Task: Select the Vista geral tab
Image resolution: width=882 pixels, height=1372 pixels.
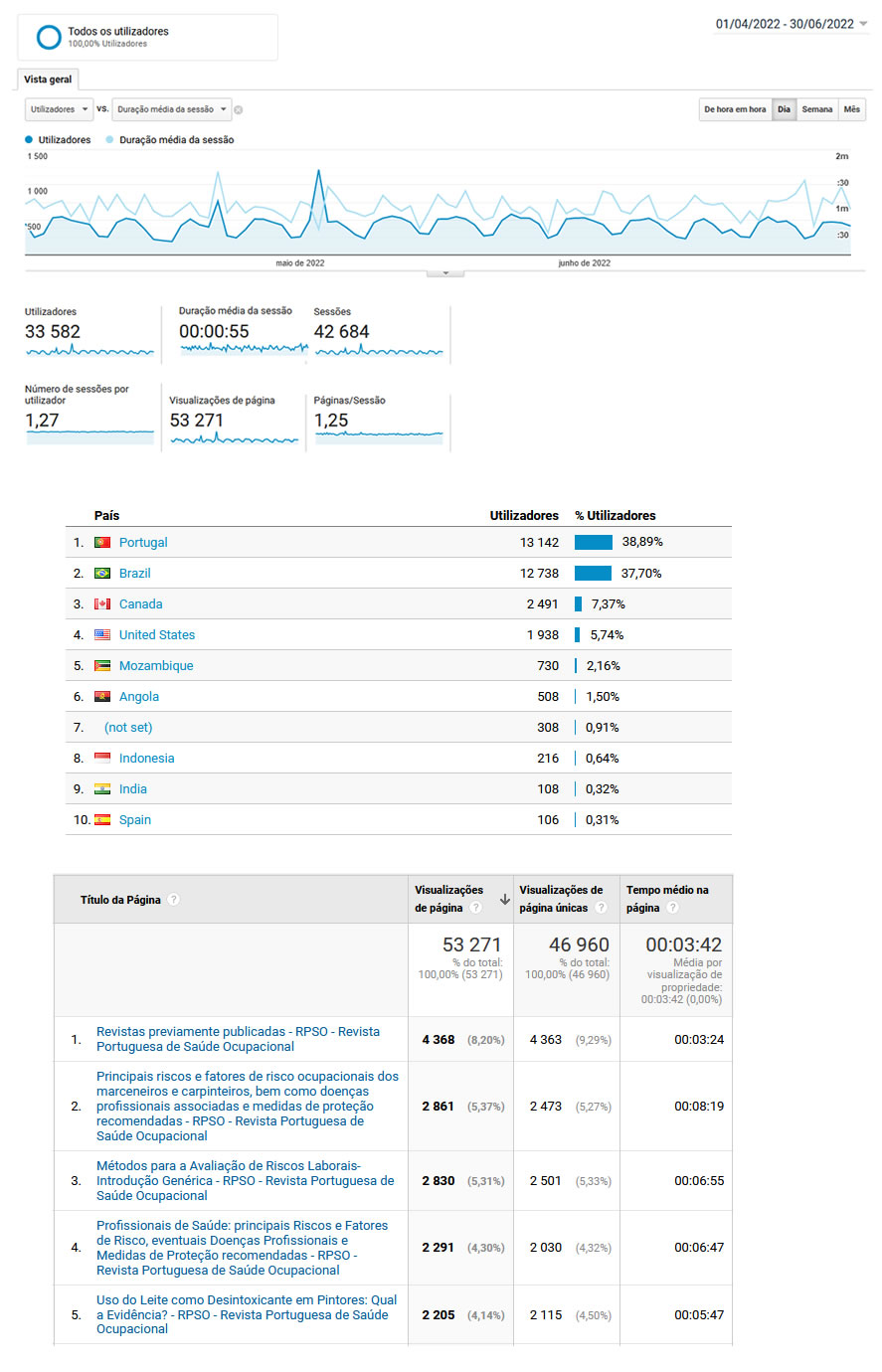Action: (x=48, y=80)
